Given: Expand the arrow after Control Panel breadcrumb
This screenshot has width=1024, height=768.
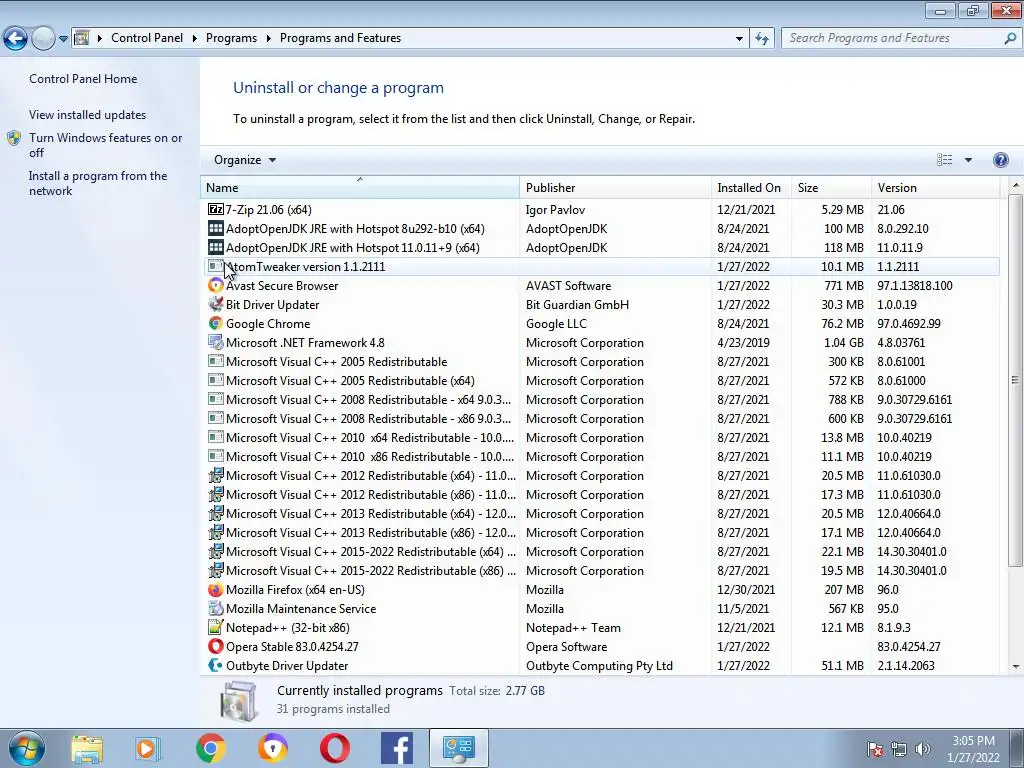Looking at the screenshot, I should [195, 39].
